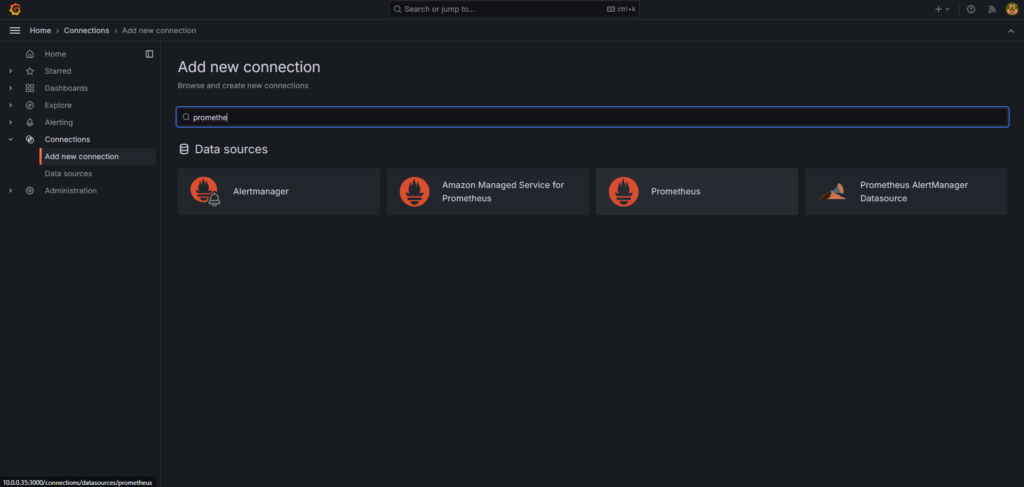Click the Starred star icon

(29, 71)
